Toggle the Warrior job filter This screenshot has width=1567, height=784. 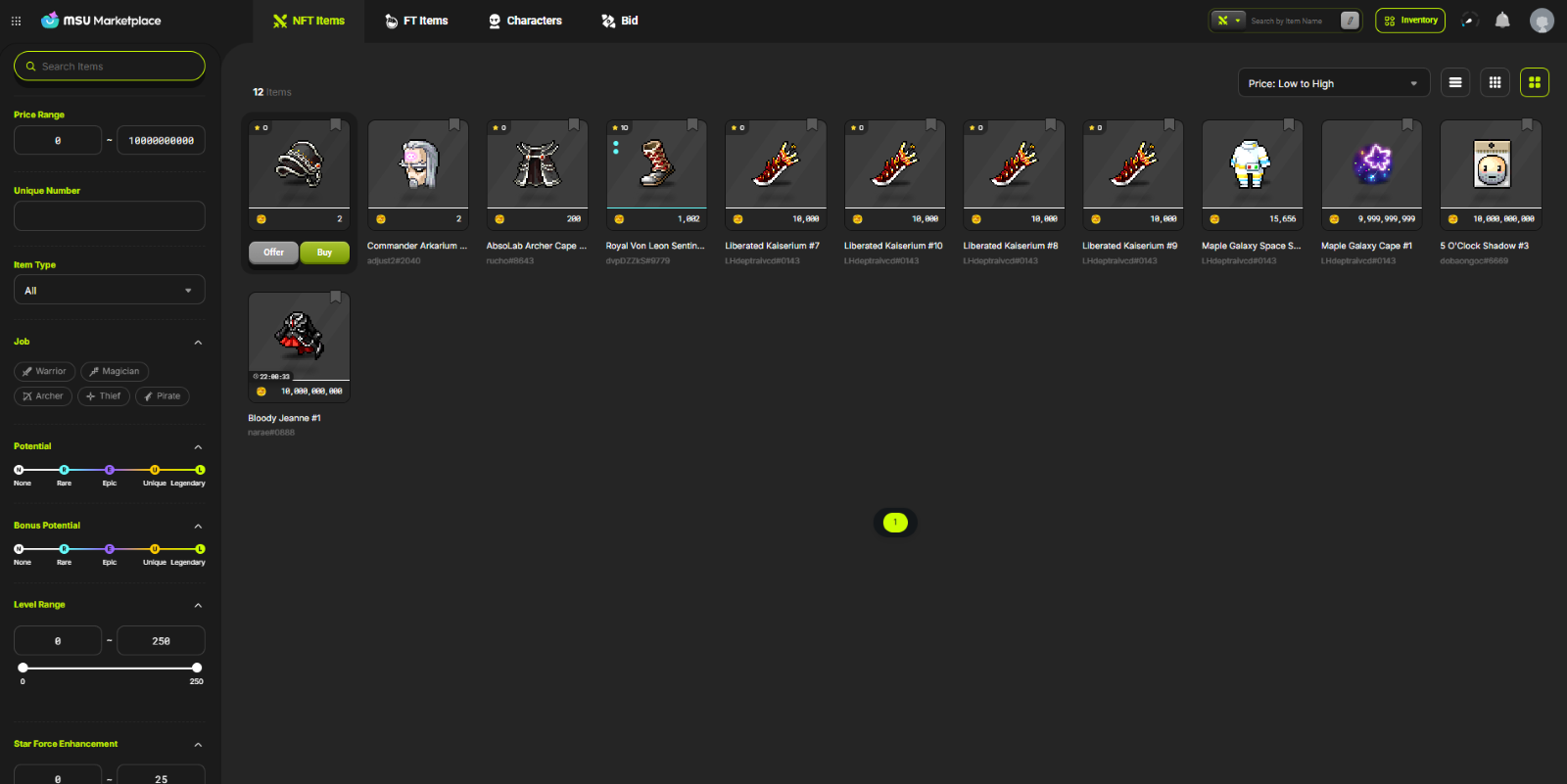coord(44,371)
